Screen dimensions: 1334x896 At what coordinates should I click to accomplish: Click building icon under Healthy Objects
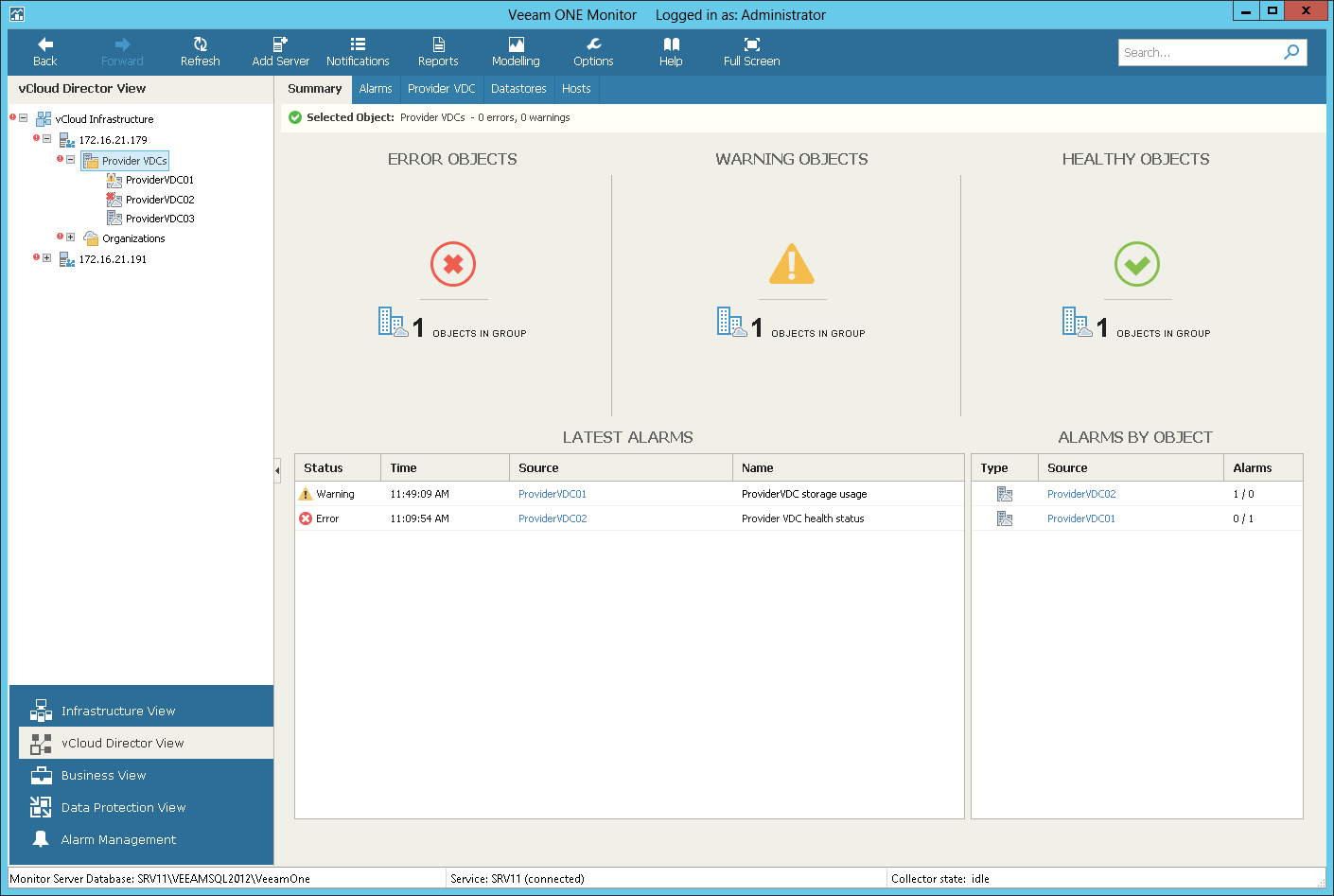coord(1078,323)
